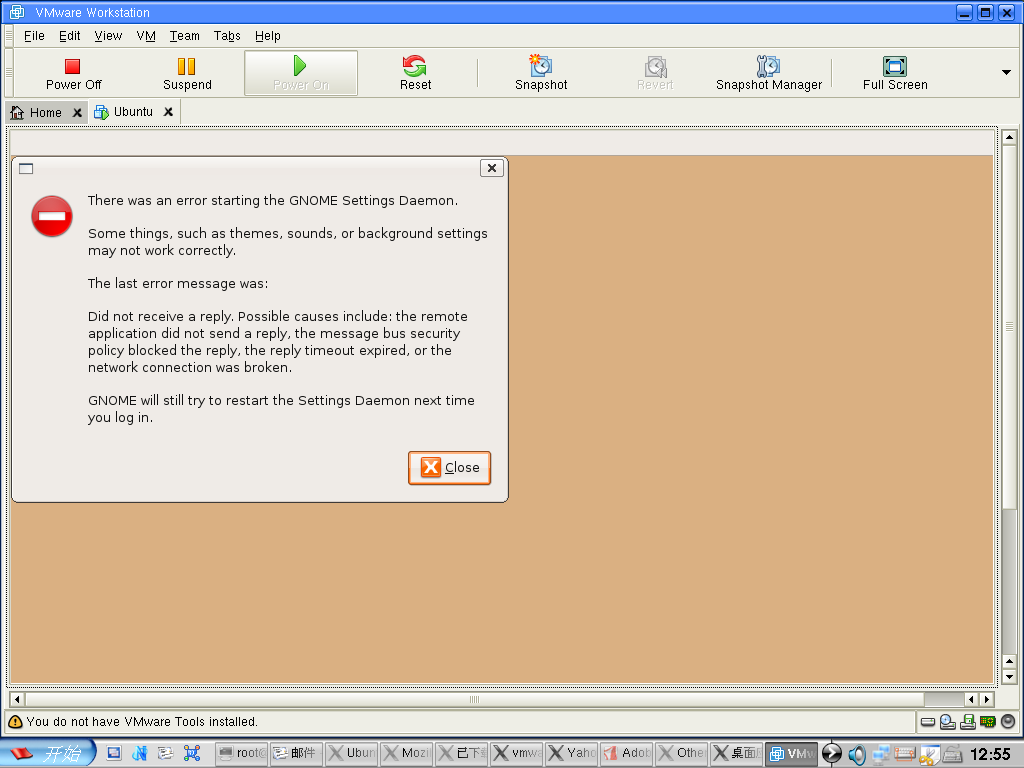
Task: Switch to the Yaho taskbar window
Action: tap(571, 753)
